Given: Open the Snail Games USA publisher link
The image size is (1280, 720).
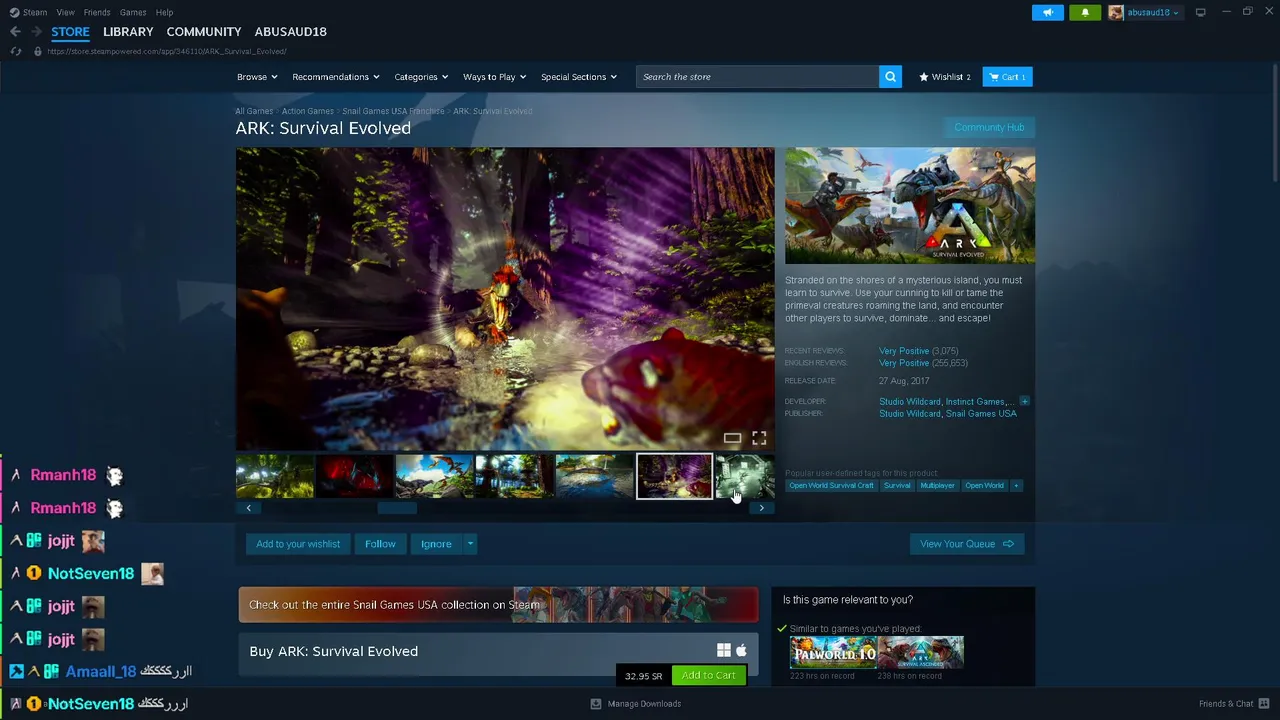Looking at the screenshot, I should click(x=981, y=414).
